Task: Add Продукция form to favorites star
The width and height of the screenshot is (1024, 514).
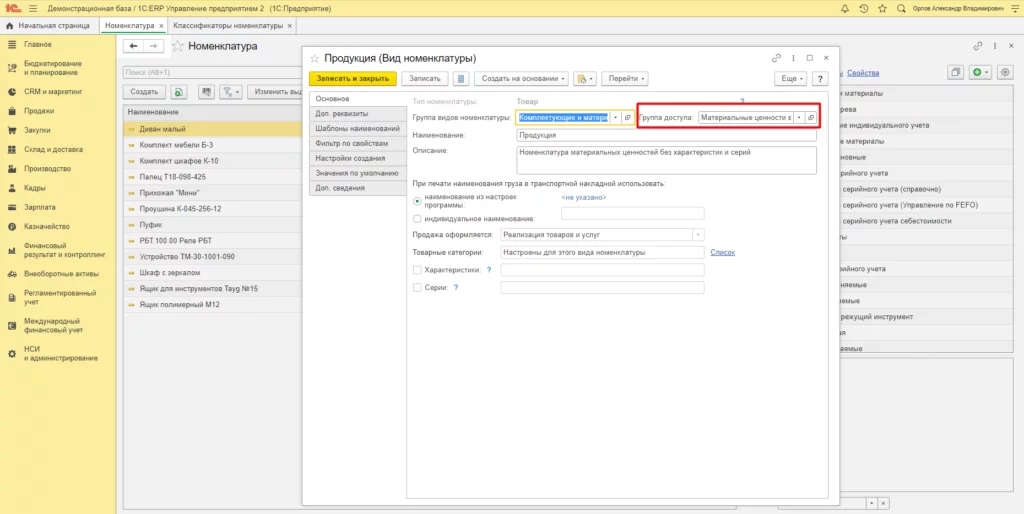Action: click(314, 58)
